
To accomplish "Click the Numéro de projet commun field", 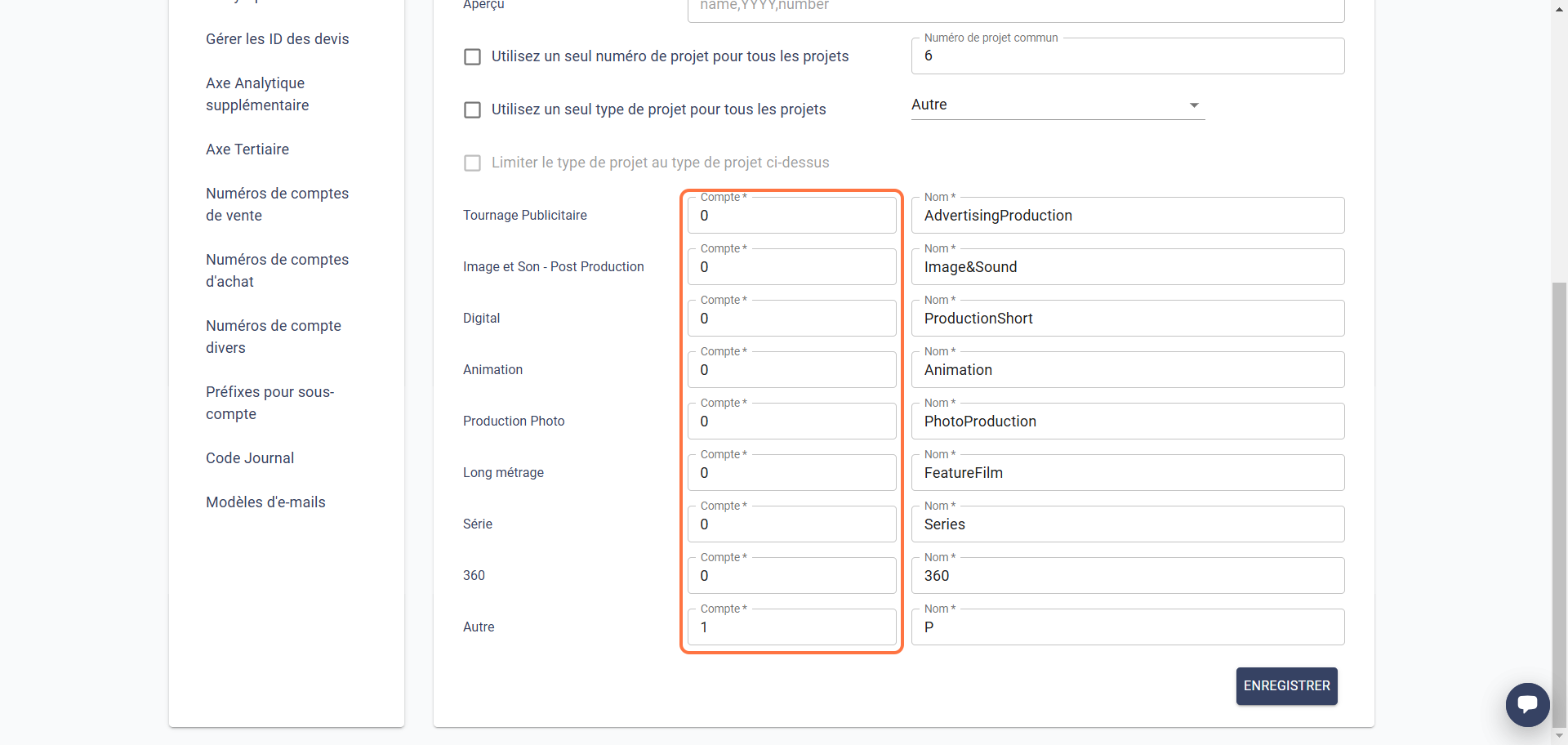I will coord(1128,56).
